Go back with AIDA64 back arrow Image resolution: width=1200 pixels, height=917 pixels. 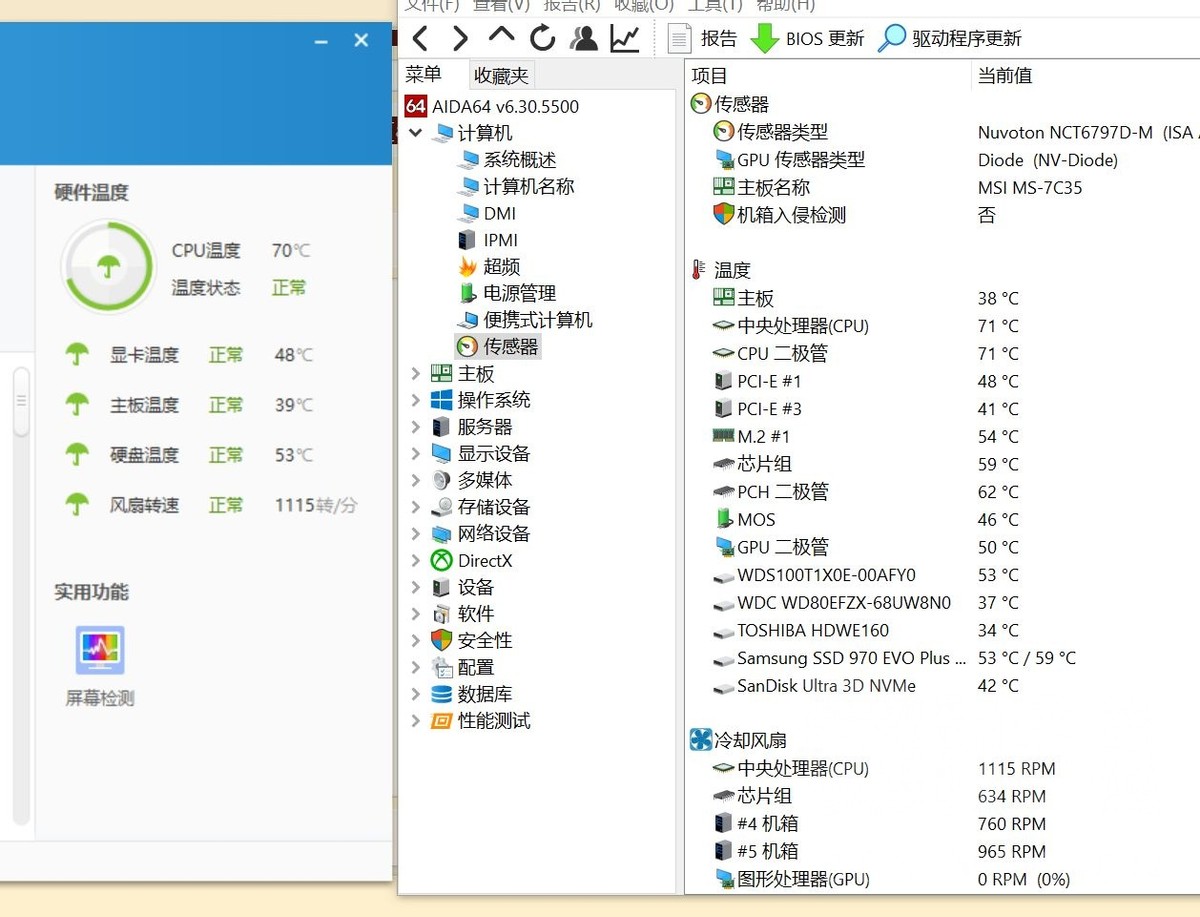click(x=420, y=38)
